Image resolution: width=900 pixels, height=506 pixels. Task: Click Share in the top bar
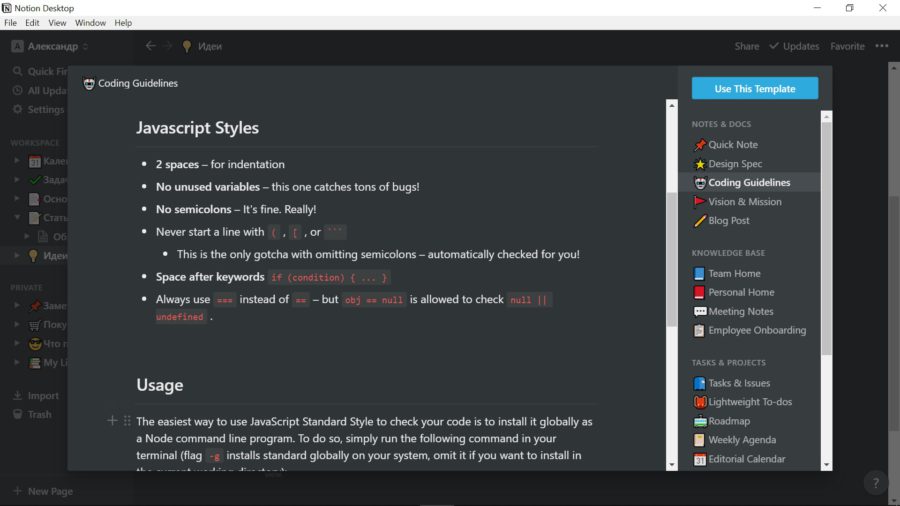click(747, 46)
